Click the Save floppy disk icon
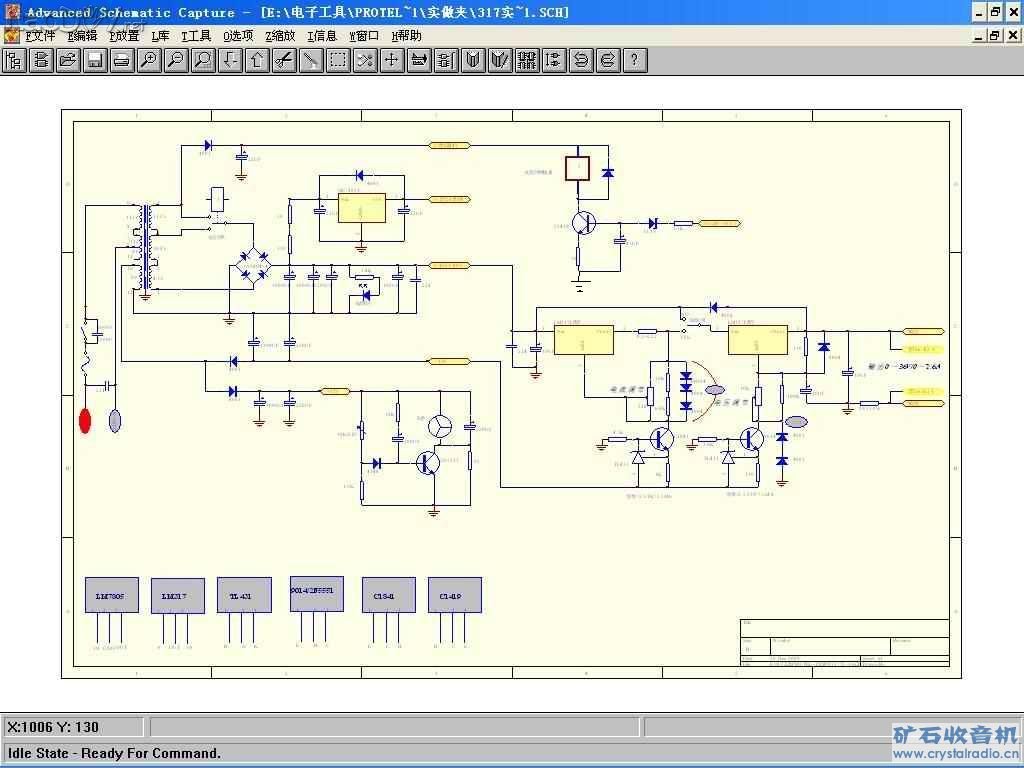 point(95,60)
